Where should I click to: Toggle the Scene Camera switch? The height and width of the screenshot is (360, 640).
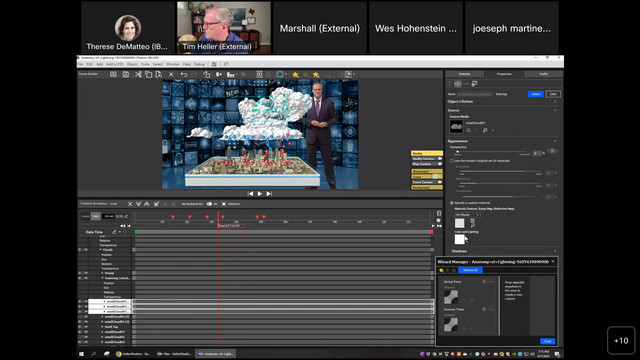(x=439, y=182)
